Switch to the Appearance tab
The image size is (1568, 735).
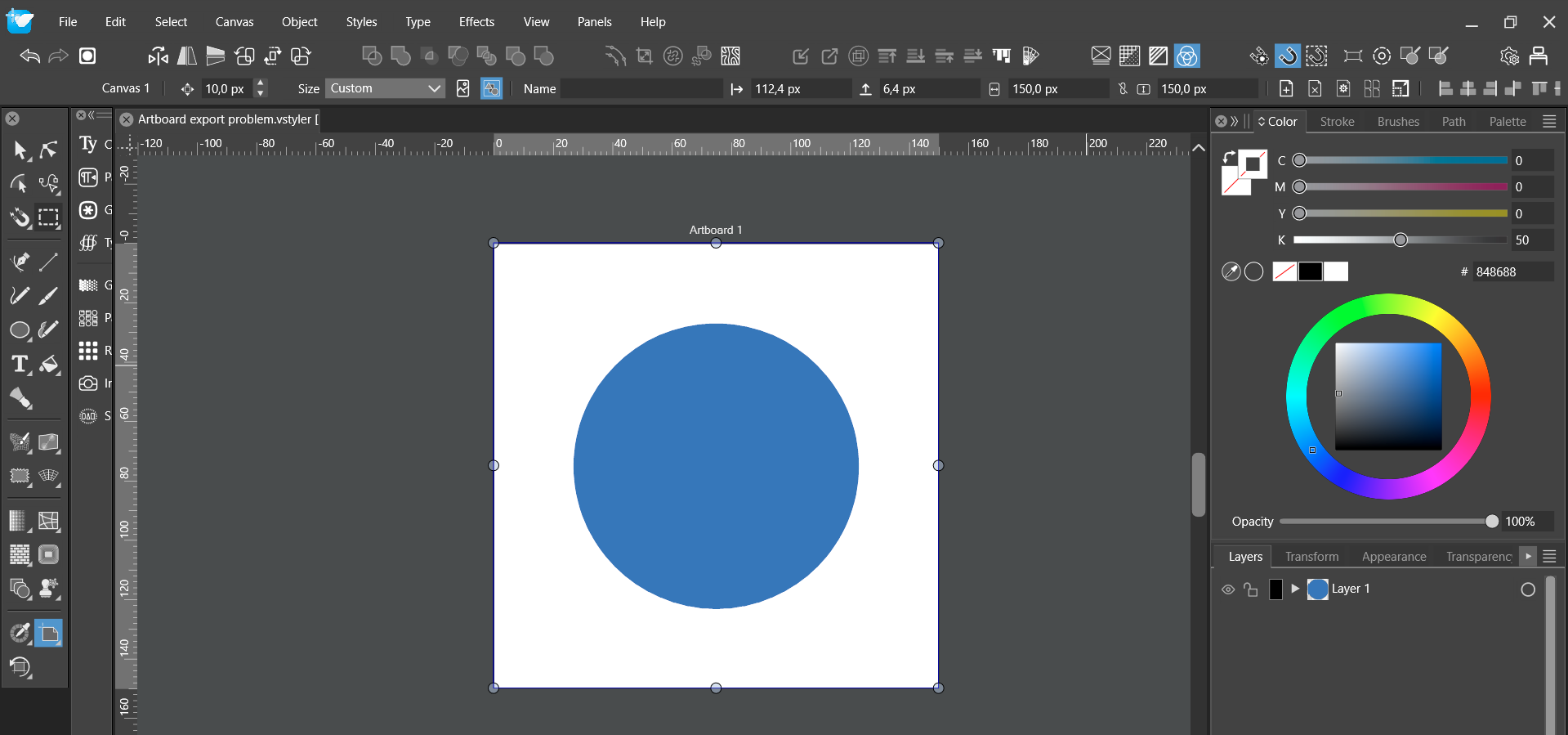[1393, 557]
